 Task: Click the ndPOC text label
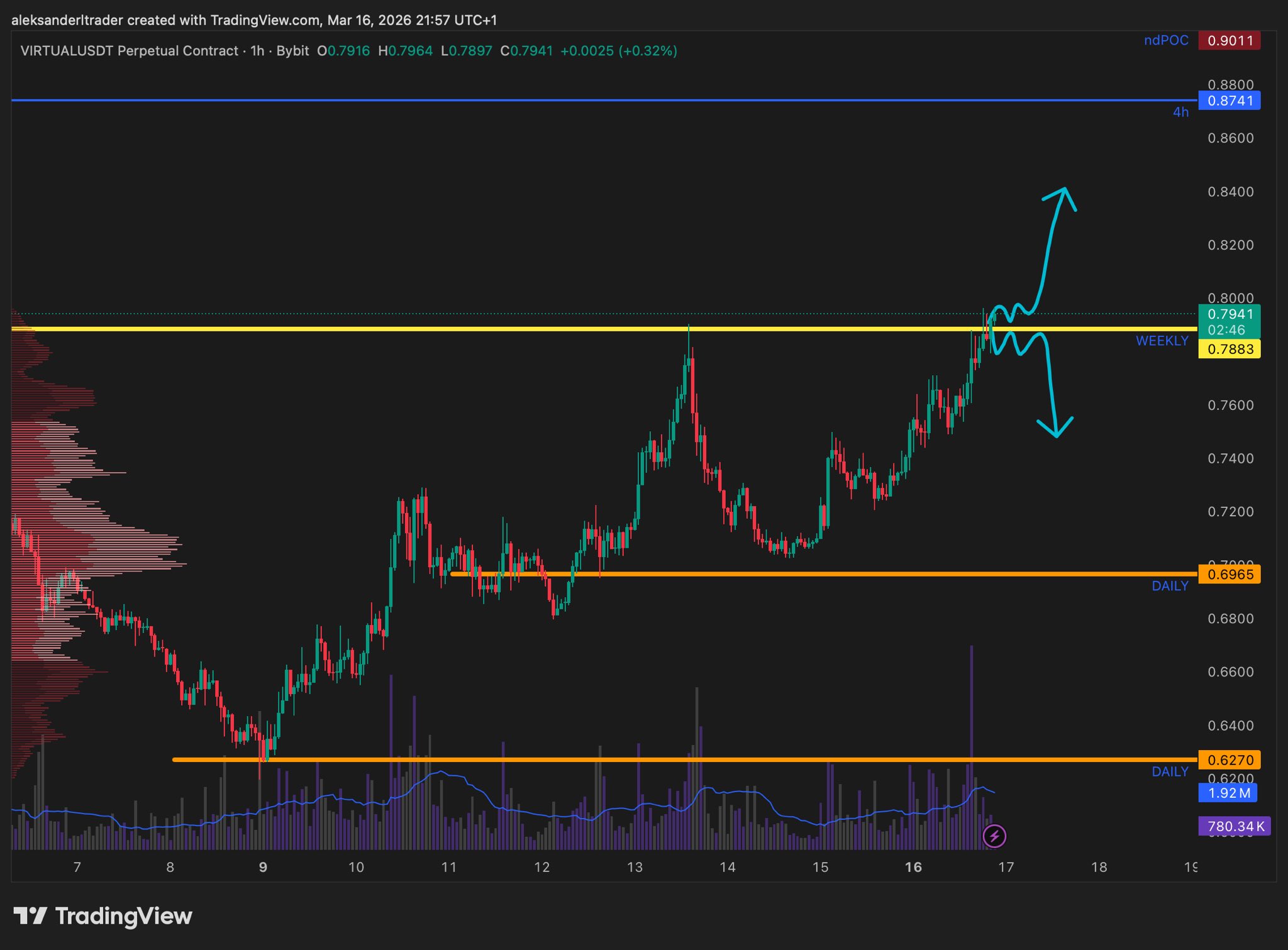(1166, 41)
